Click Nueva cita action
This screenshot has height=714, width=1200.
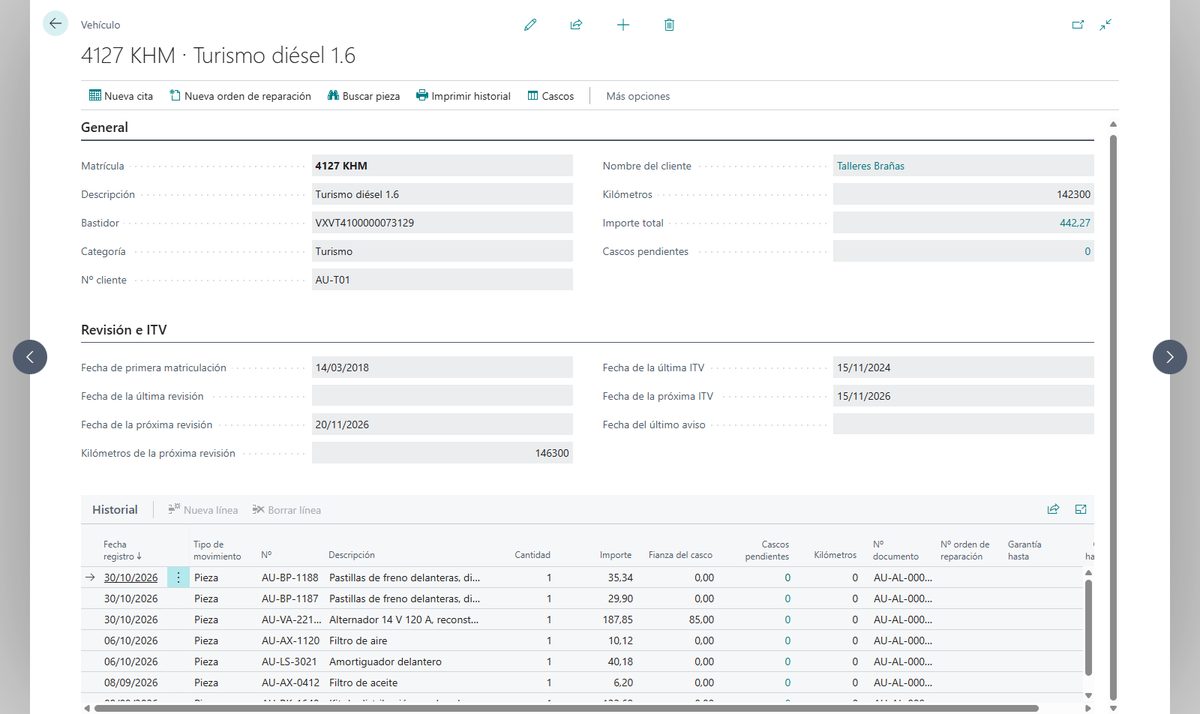(x=121, y=96)
